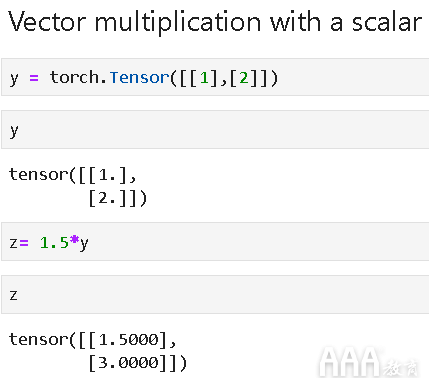Select the code cell containing only y

pos(215,130)
